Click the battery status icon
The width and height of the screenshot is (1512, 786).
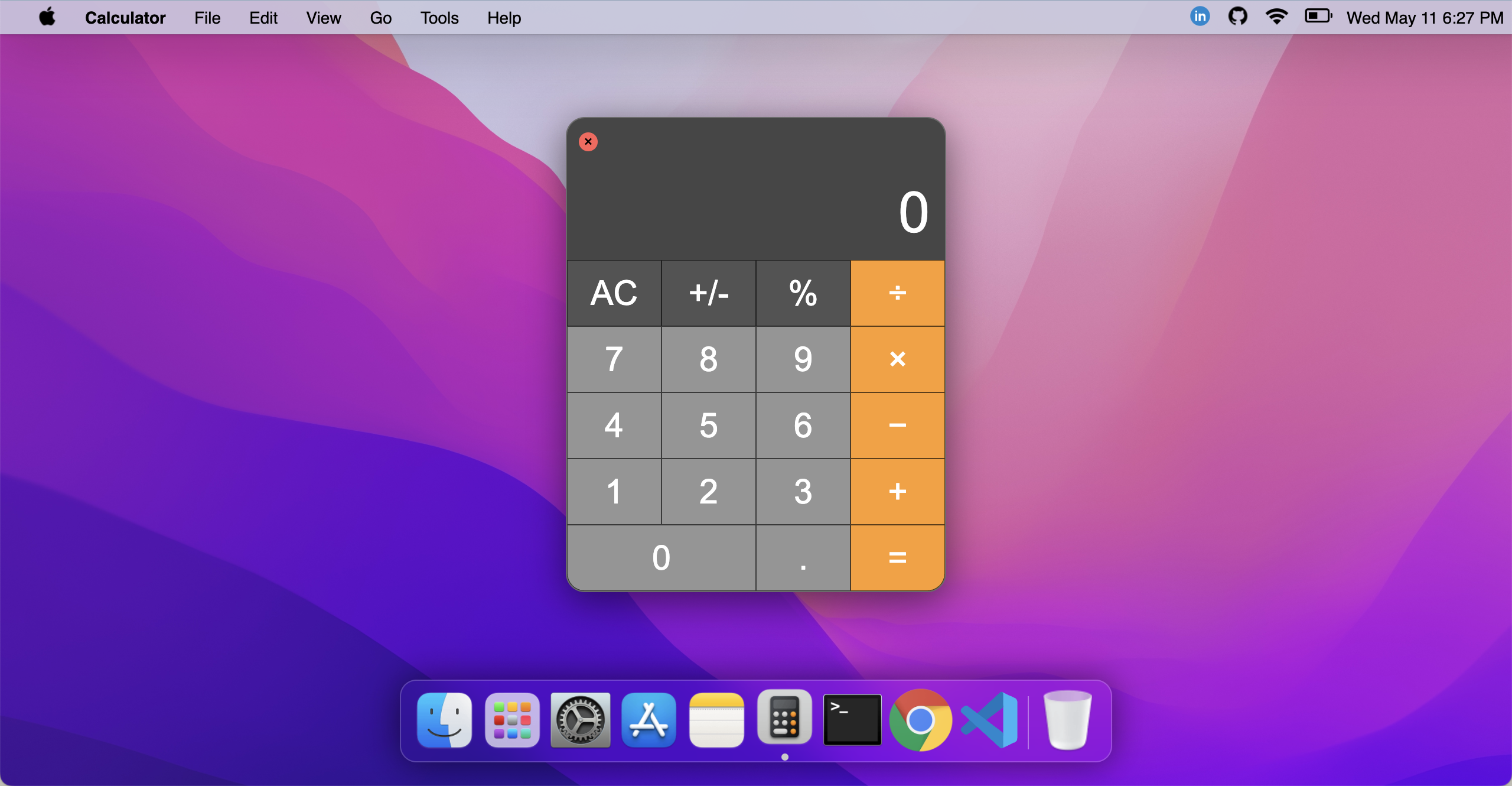click(x=1318, y=17)
